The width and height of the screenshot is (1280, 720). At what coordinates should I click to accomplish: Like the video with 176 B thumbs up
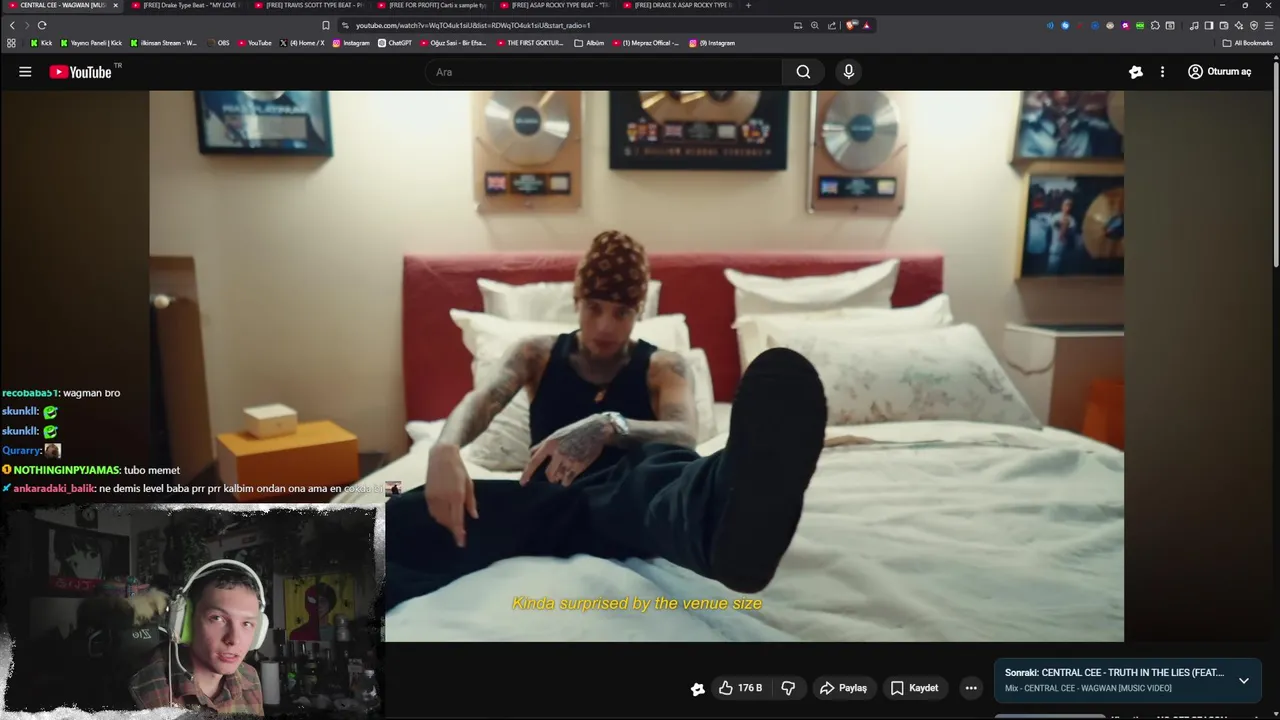point(740,688)
